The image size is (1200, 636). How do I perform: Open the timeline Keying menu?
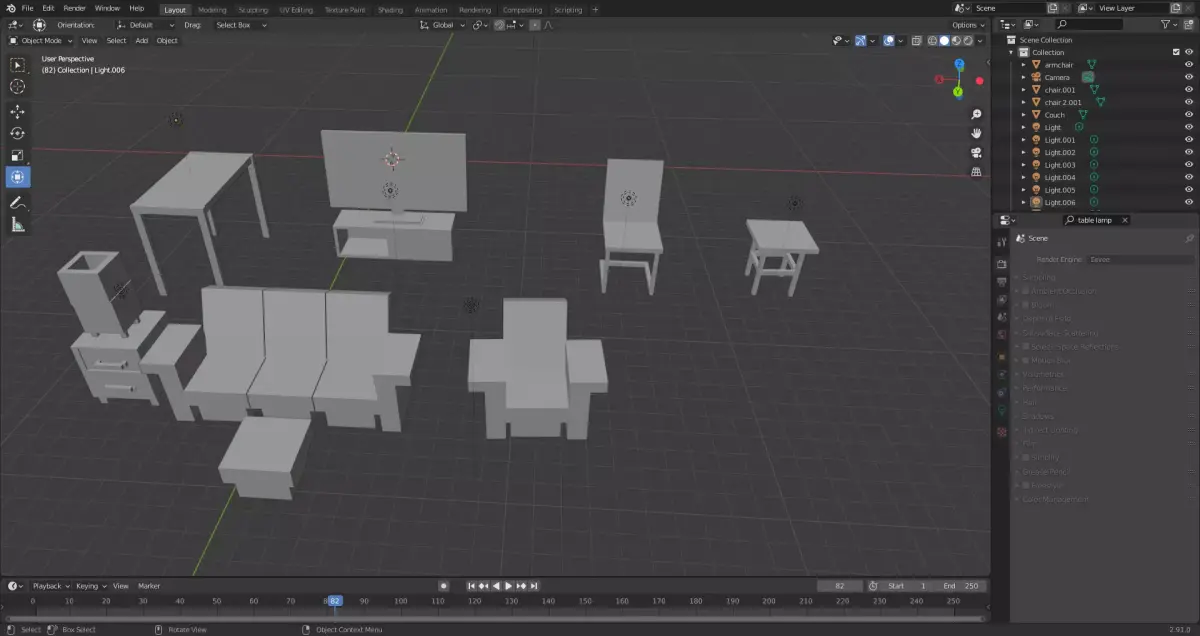pos(89,586)
